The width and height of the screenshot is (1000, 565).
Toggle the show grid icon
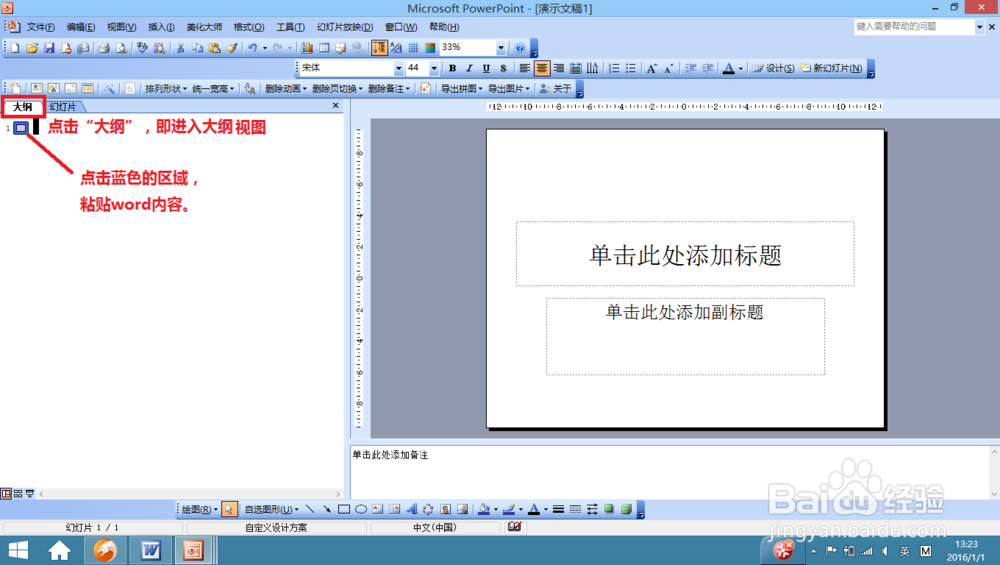[x=413, y=48]
